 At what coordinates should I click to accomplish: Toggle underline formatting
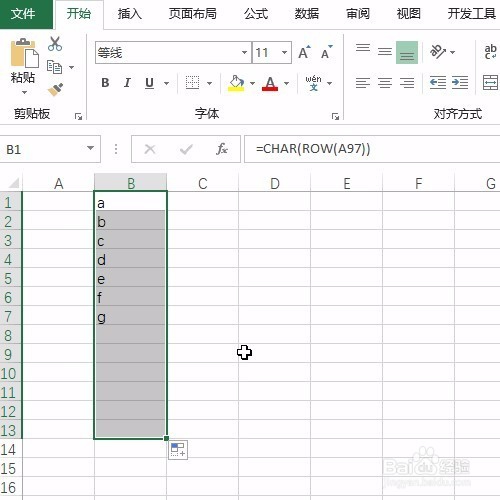[150, 83]
